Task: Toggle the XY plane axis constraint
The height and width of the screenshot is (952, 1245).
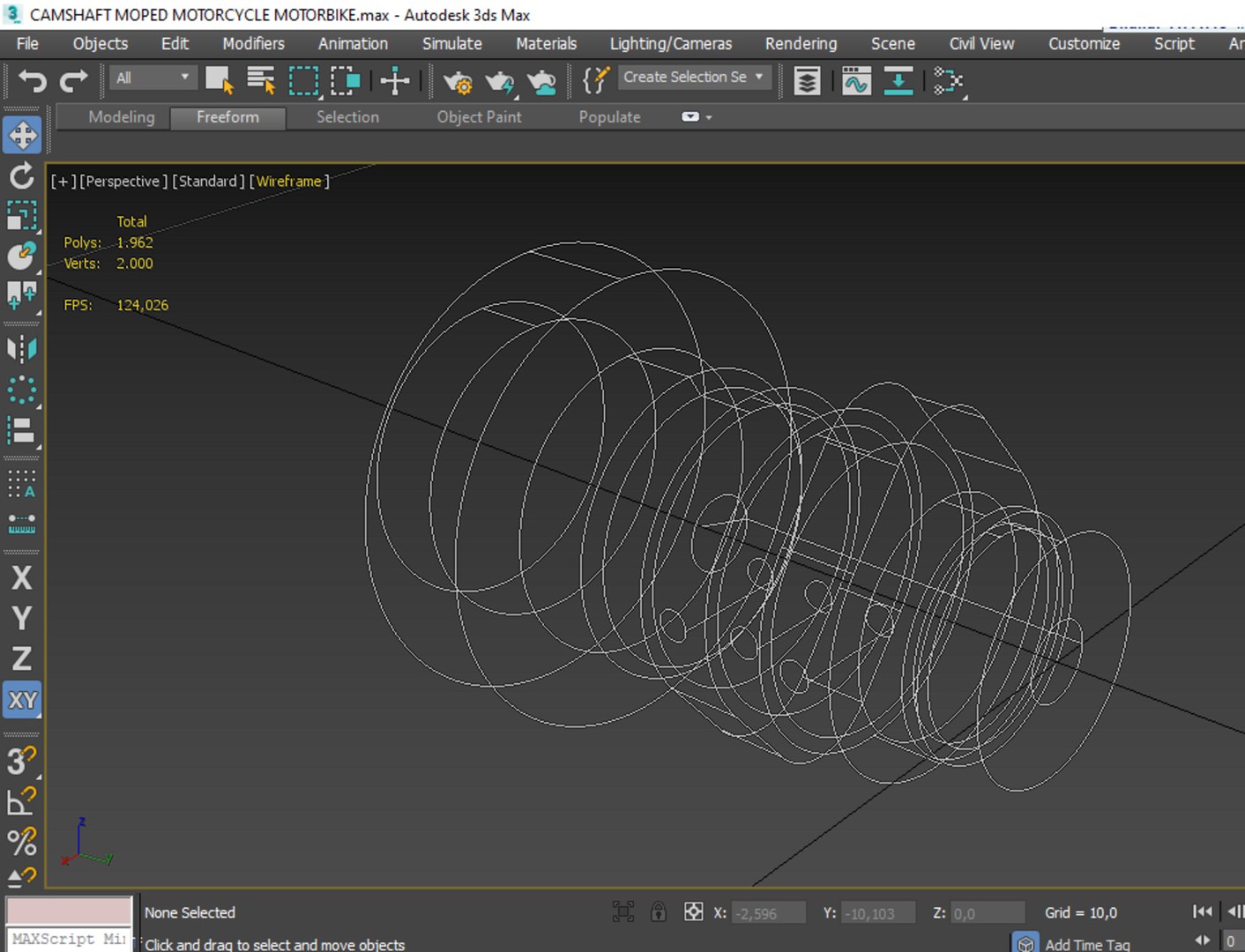Action: click(x=22, y=700)
